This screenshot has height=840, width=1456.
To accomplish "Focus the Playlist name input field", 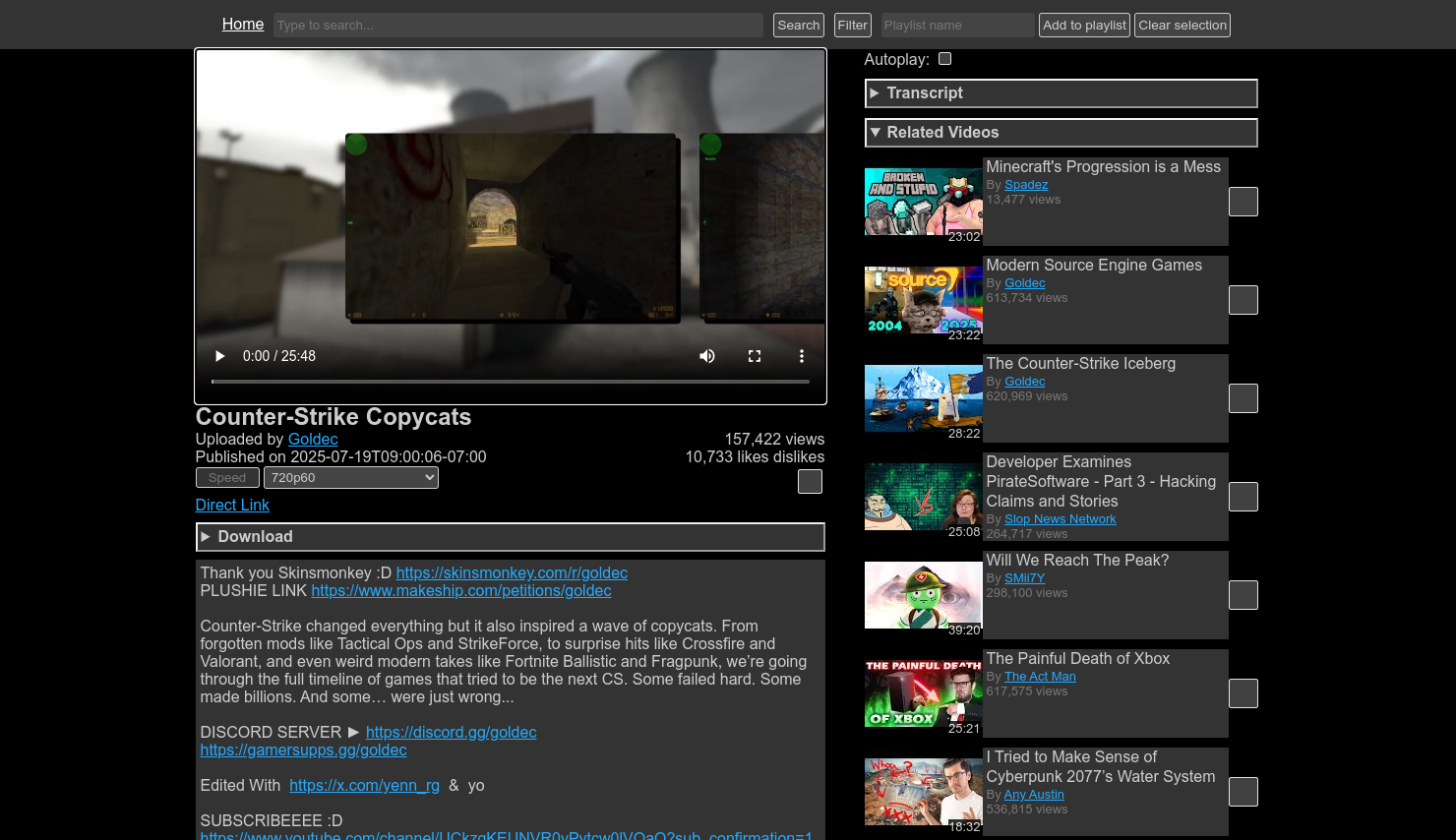I will click(x=958, y=26).
